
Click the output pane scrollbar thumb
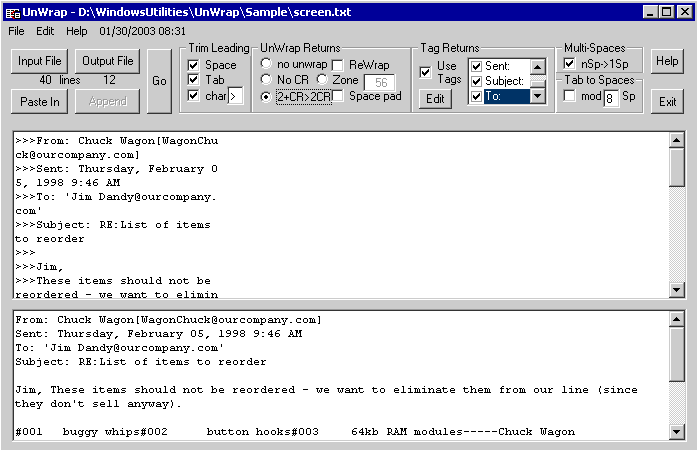[x=677, y=354]
